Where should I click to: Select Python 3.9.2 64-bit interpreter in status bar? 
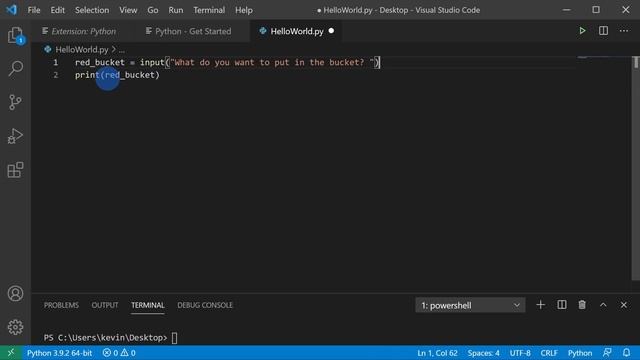click(60, 353)
